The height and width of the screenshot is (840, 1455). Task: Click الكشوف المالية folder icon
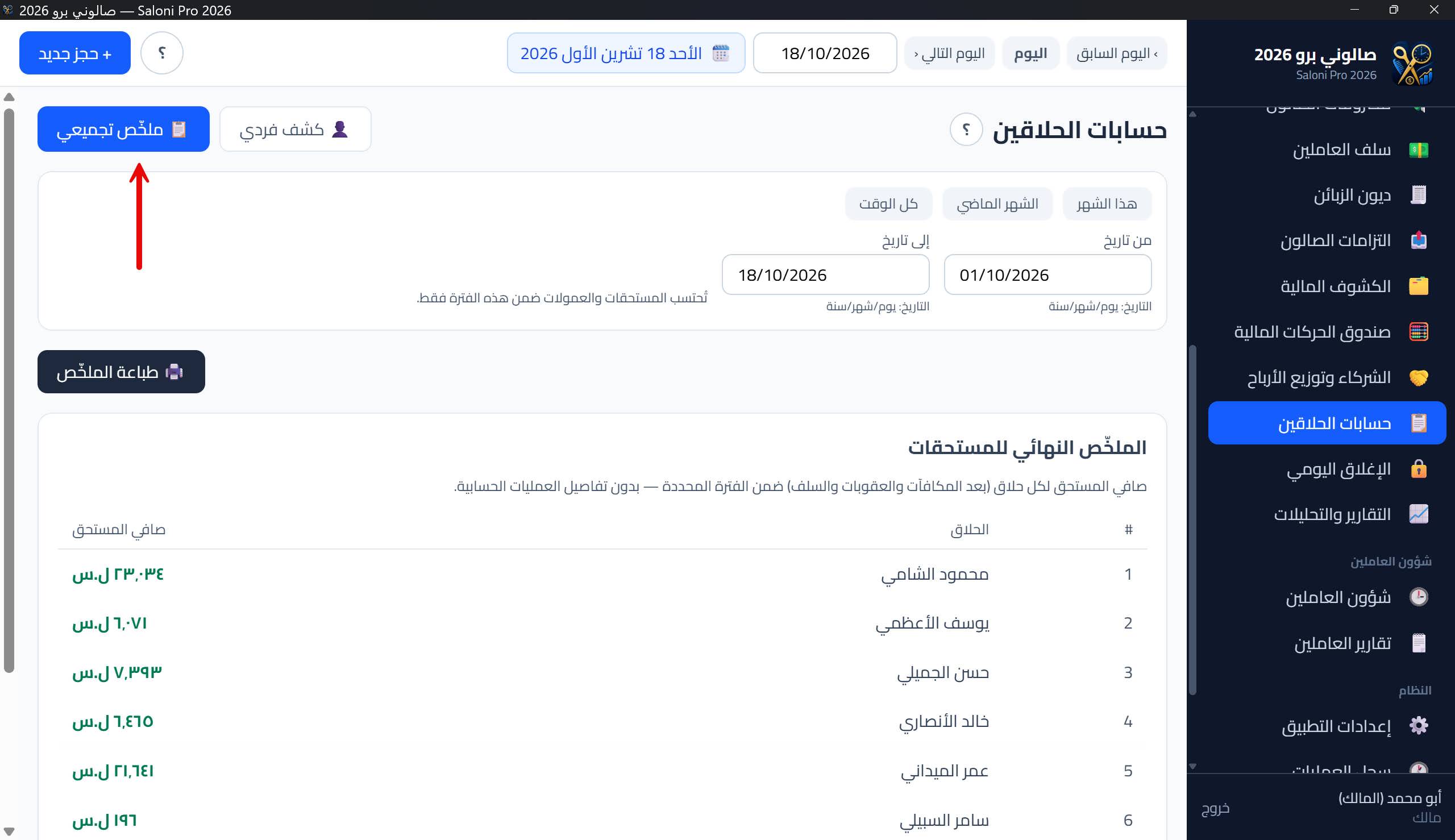(x=1418, y=286)
